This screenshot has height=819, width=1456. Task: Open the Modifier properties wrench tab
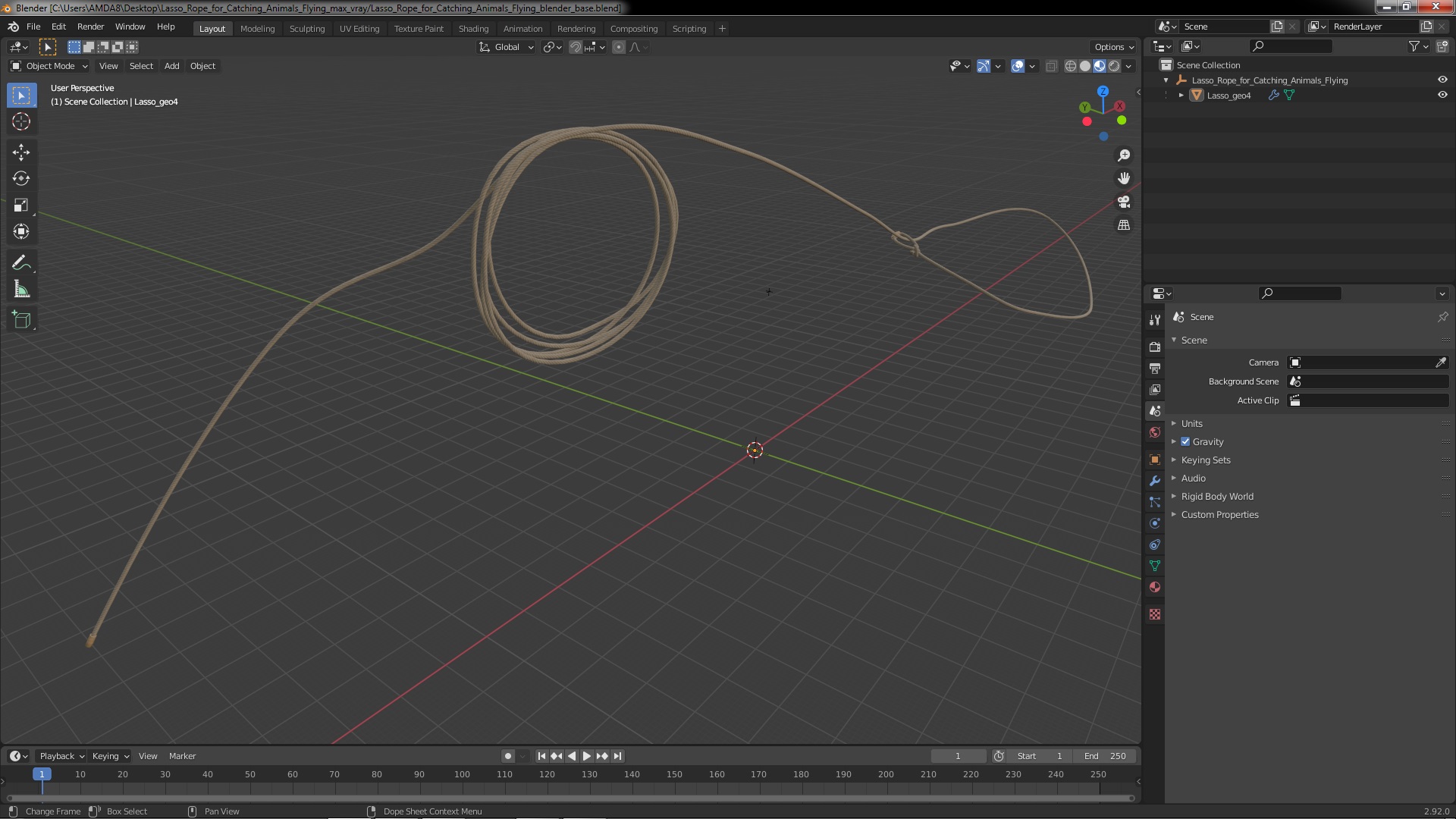pos(1155,481)
